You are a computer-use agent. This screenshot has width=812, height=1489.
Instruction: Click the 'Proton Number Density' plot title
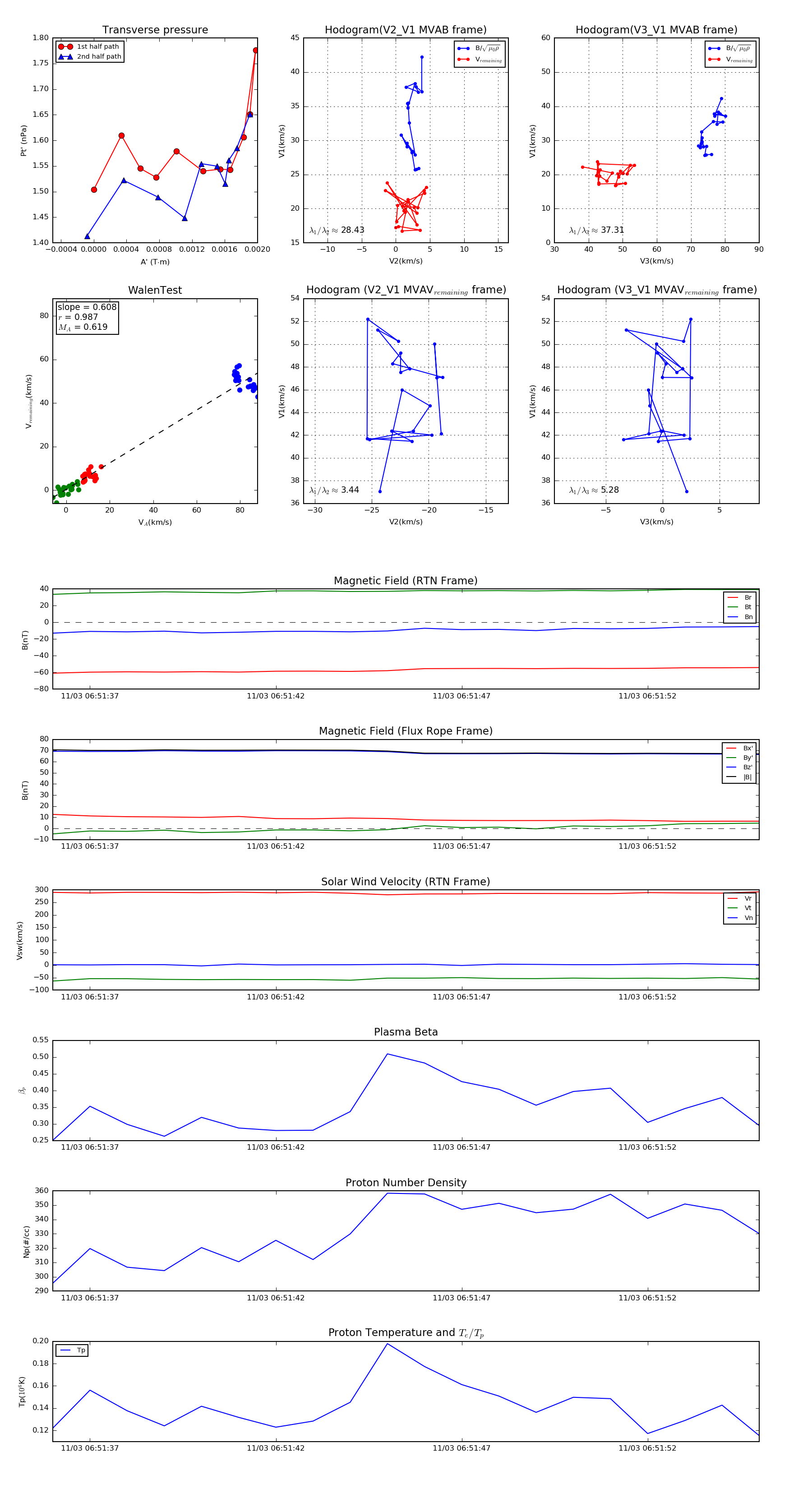(406, 1183)
